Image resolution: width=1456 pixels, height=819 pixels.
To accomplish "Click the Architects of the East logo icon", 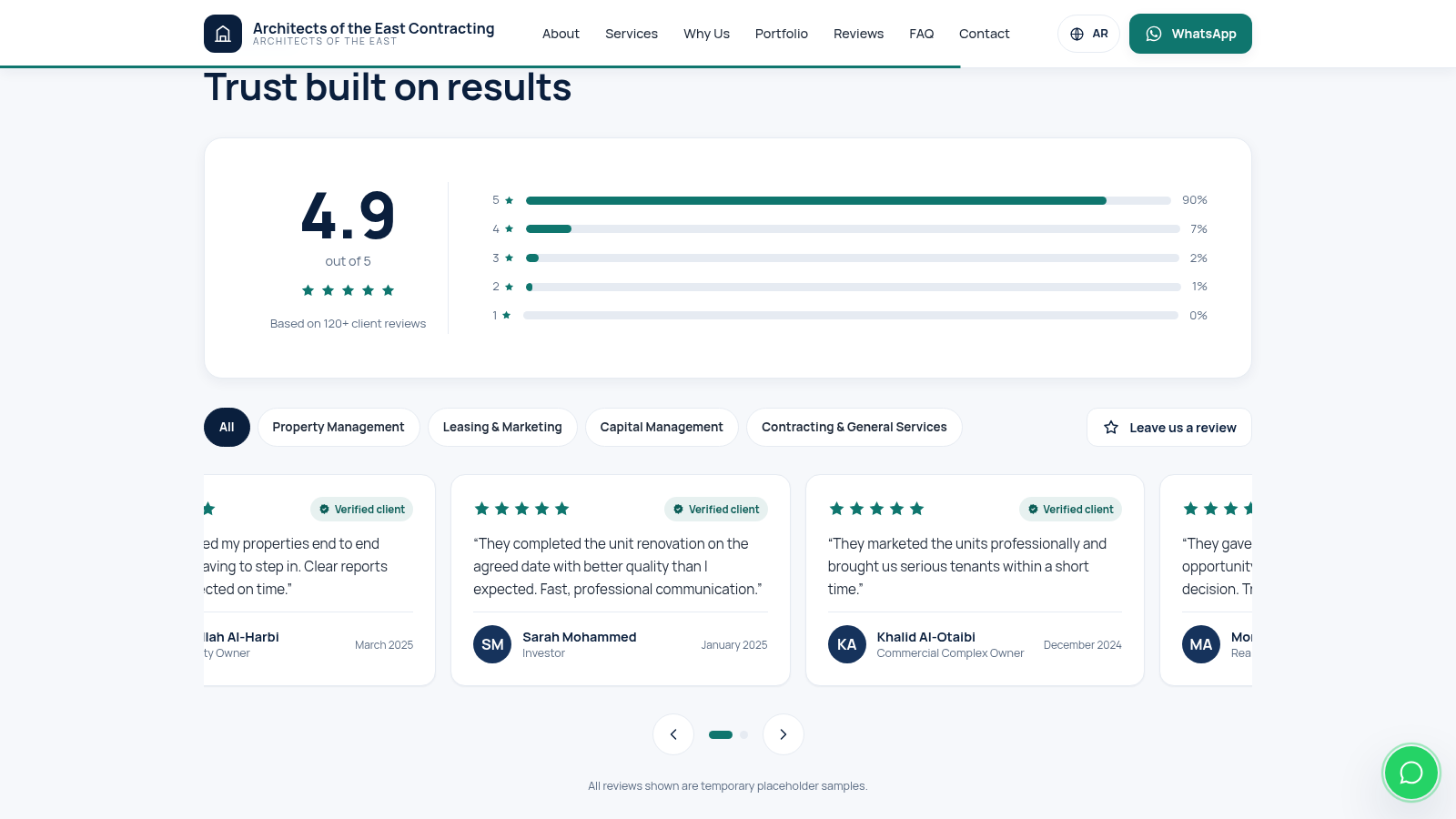I will (x=223, y=34).
